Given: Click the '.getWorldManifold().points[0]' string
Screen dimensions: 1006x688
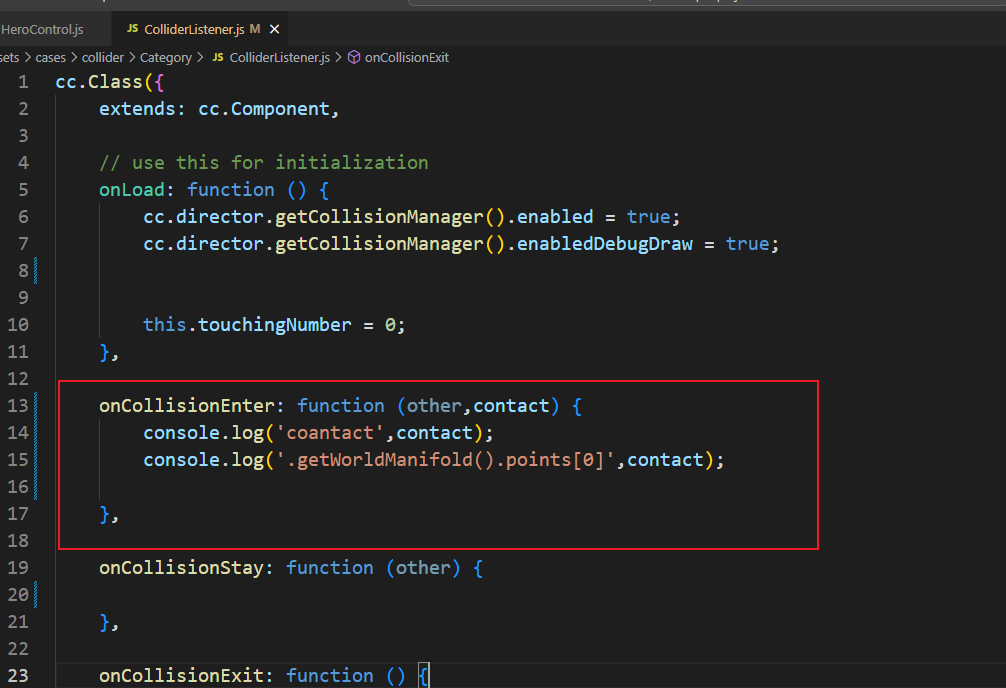Looking at the screenshot, I should 445,460.
